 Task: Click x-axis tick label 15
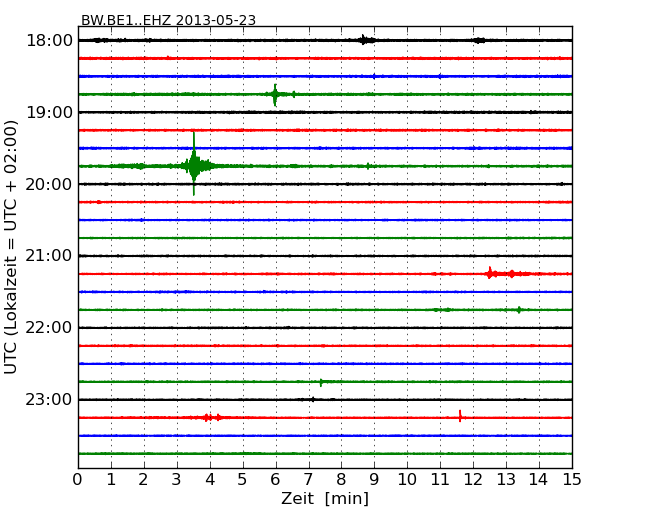tap(572, 480)
